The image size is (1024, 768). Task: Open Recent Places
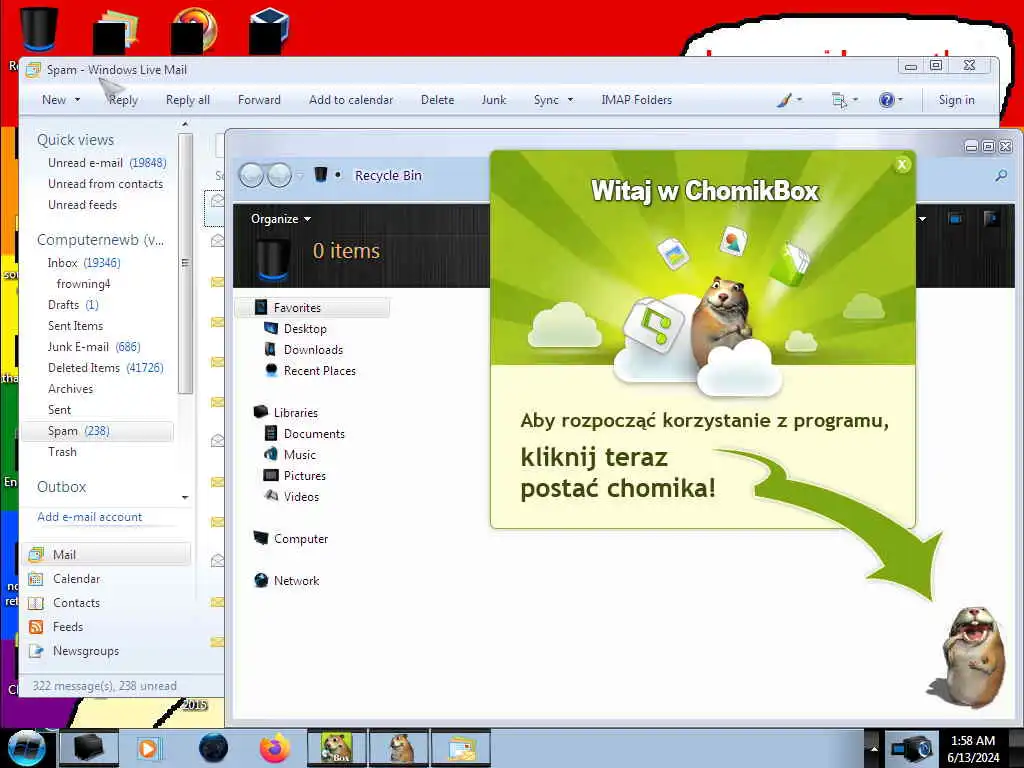click(319, 370)
